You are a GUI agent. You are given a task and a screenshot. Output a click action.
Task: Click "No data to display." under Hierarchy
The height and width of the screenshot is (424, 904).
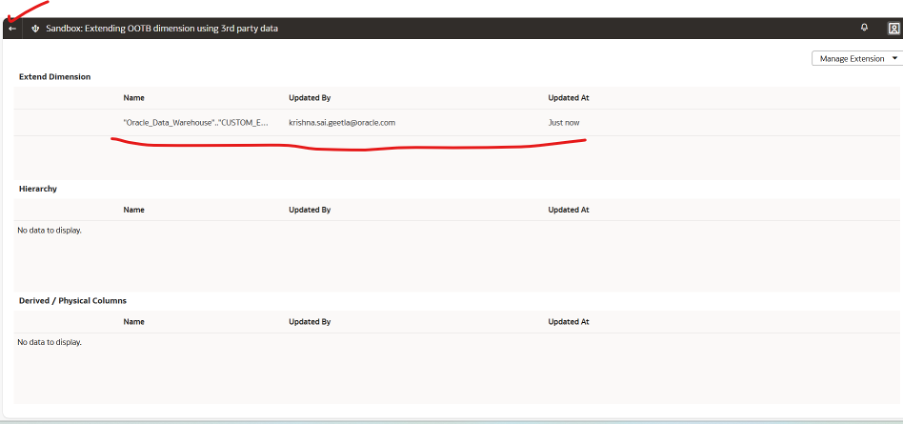[50, 230]
